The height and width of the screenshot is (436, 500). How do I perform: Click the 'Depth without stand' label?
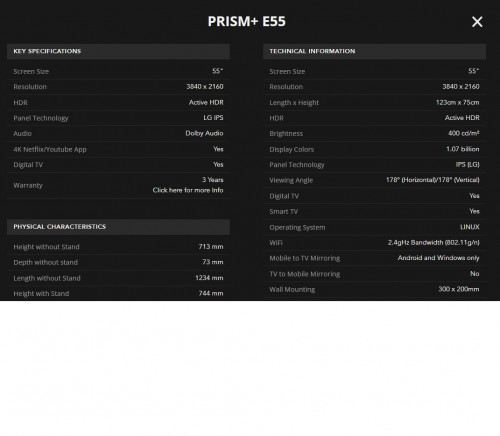click(x=46, y=262)
